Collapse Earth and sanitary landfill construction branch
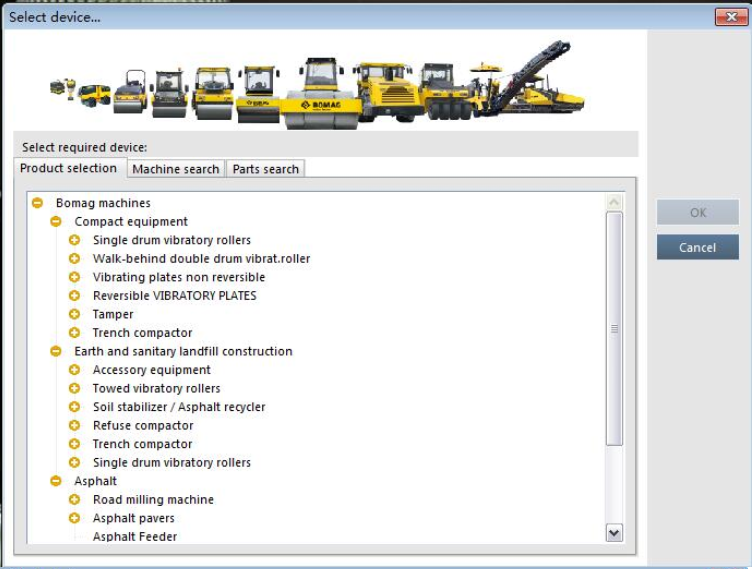This screenshot has height=569, width=752. [56, 351]
